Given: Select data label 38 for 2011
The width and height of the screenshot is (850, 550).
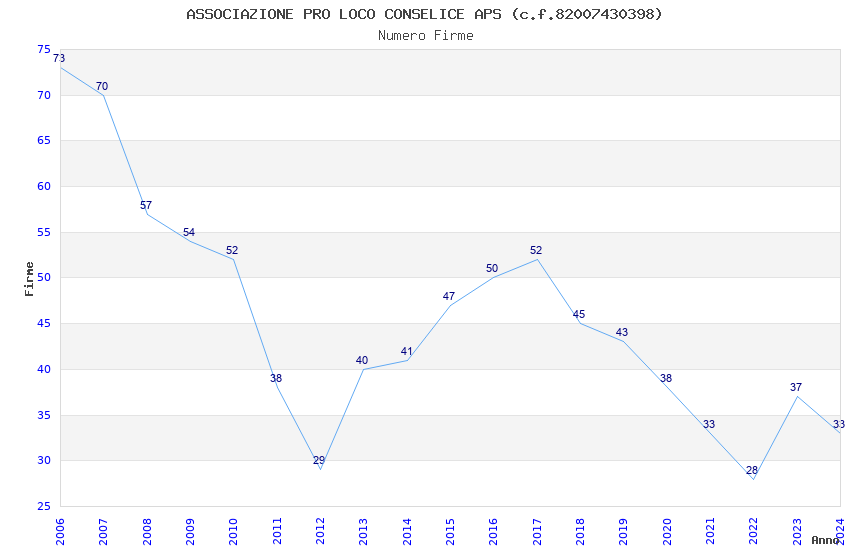Looking at the screenshot, I should point(276,378).
